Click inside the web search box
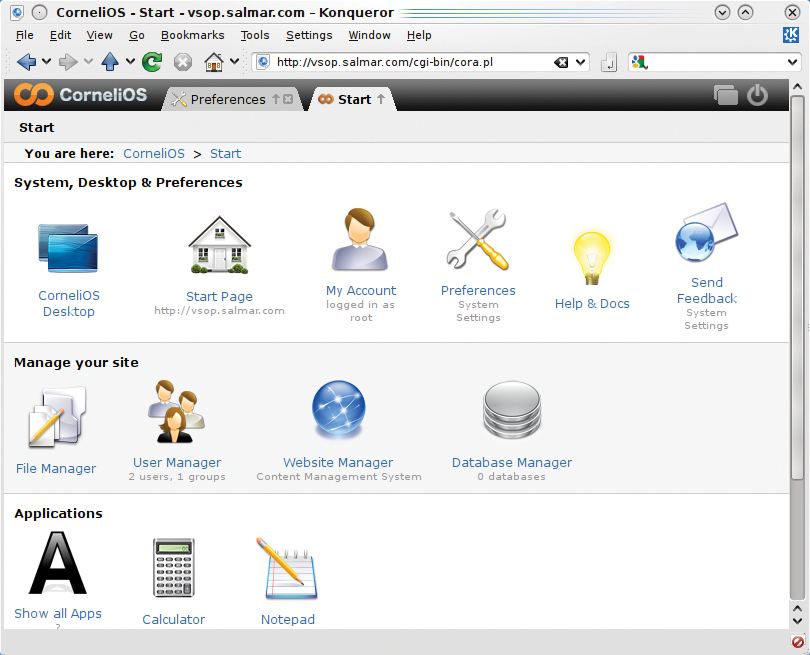 tap(717, 63)
